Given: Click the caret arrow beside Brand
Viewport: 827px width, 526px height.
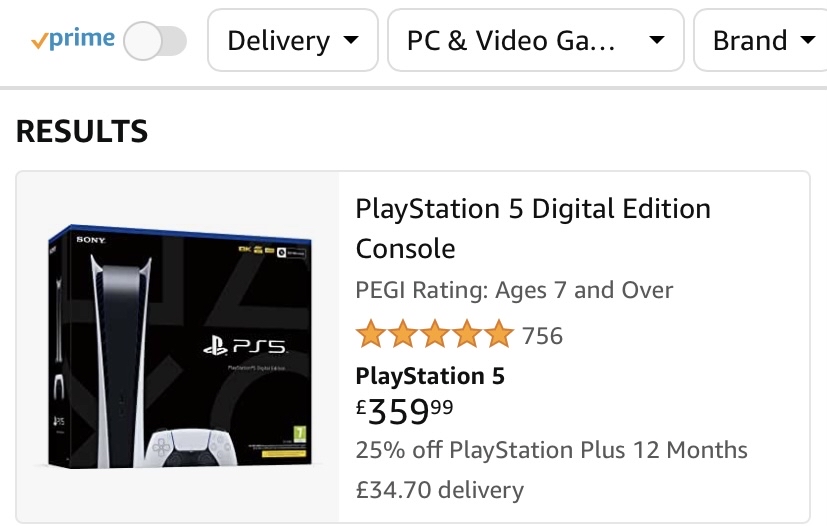Looking at the screenshot, I should tap(807, 42).
